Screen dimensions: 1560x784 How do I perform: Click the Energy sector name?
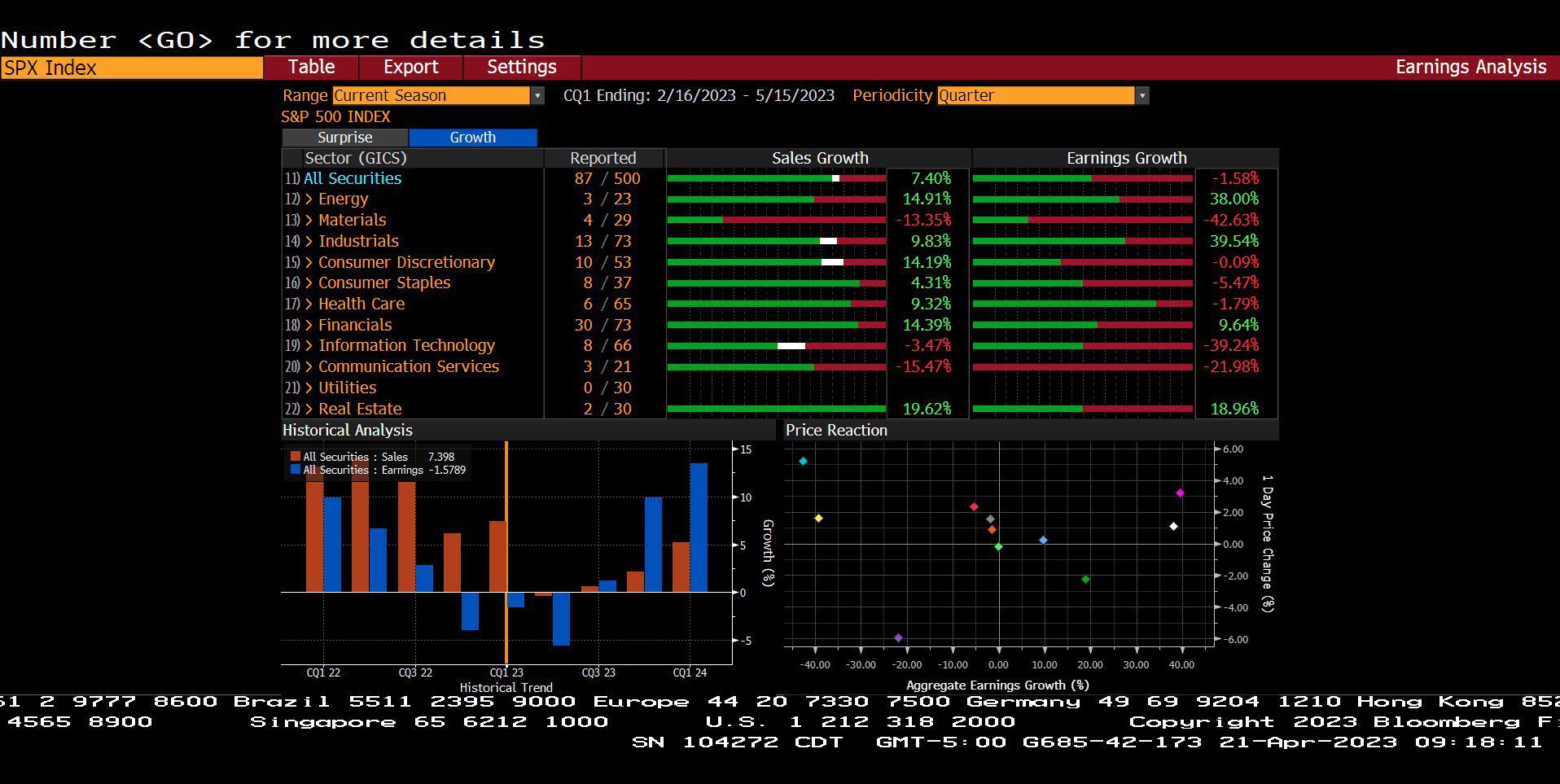click(343, 199)
